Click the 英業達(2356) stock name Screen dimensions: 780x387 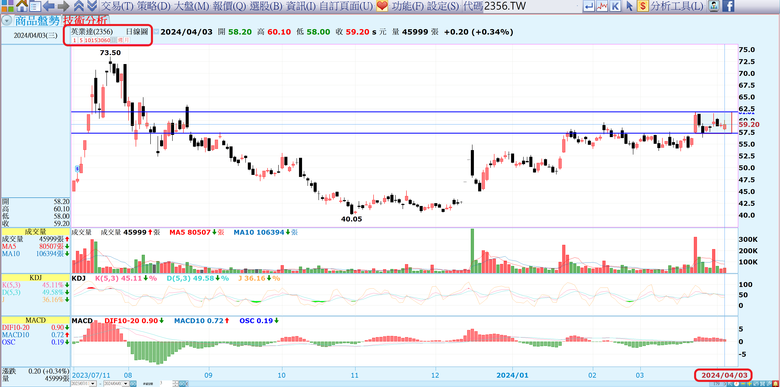click(92, 31)
